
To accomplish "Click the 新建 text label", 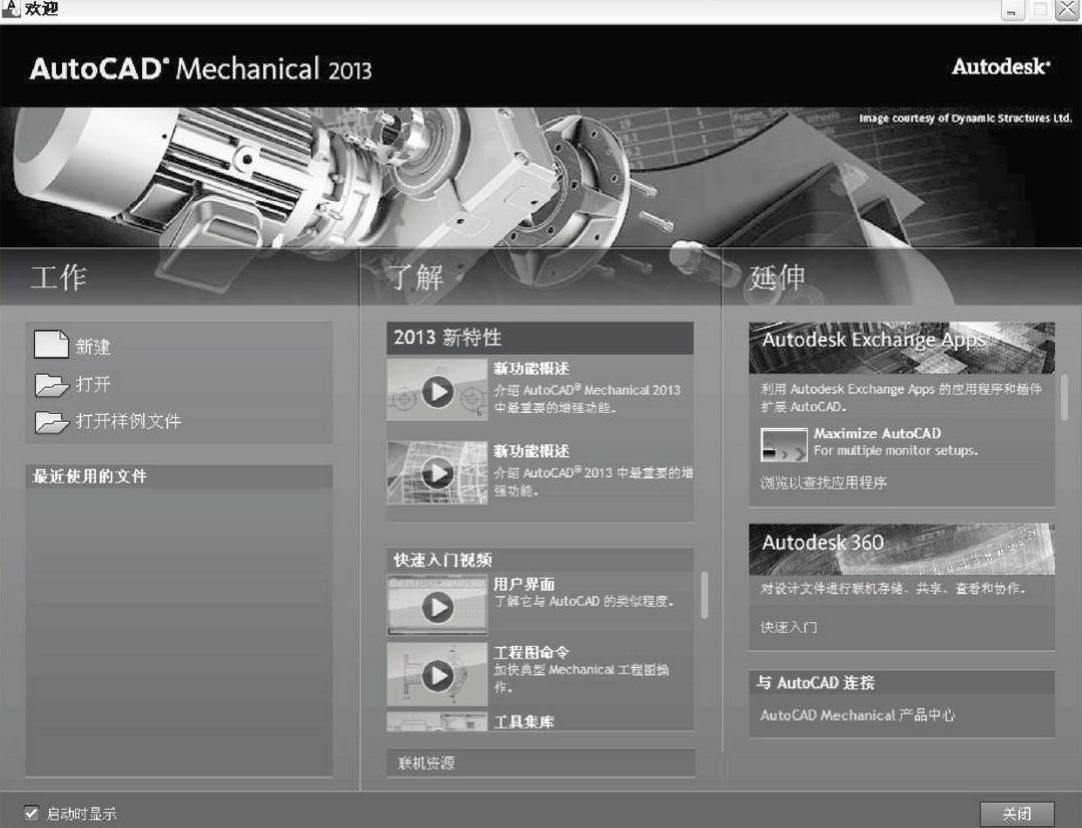I will 93,346.
